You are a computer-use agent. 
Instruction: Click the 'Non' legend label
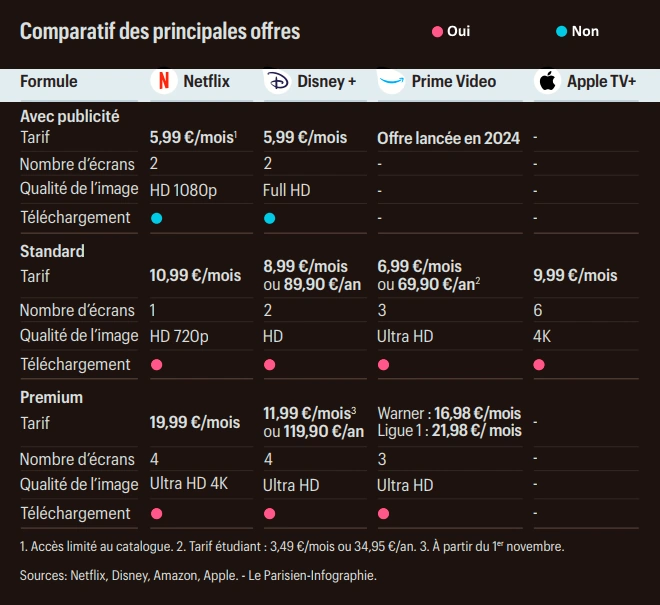click(x=585, y=31)
